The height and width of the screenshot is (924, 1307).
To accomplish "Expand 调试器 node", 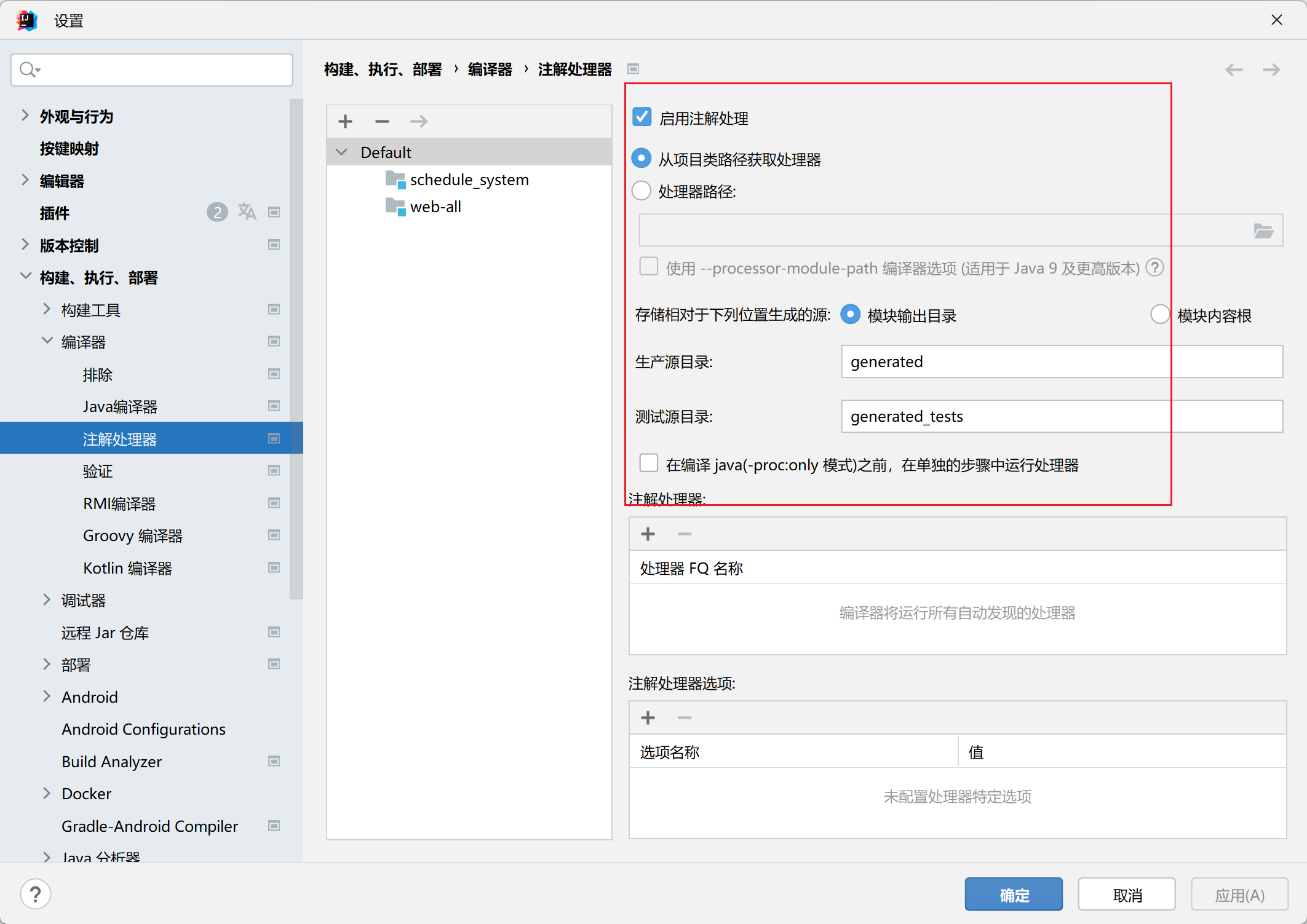I will tap(47, 599).
